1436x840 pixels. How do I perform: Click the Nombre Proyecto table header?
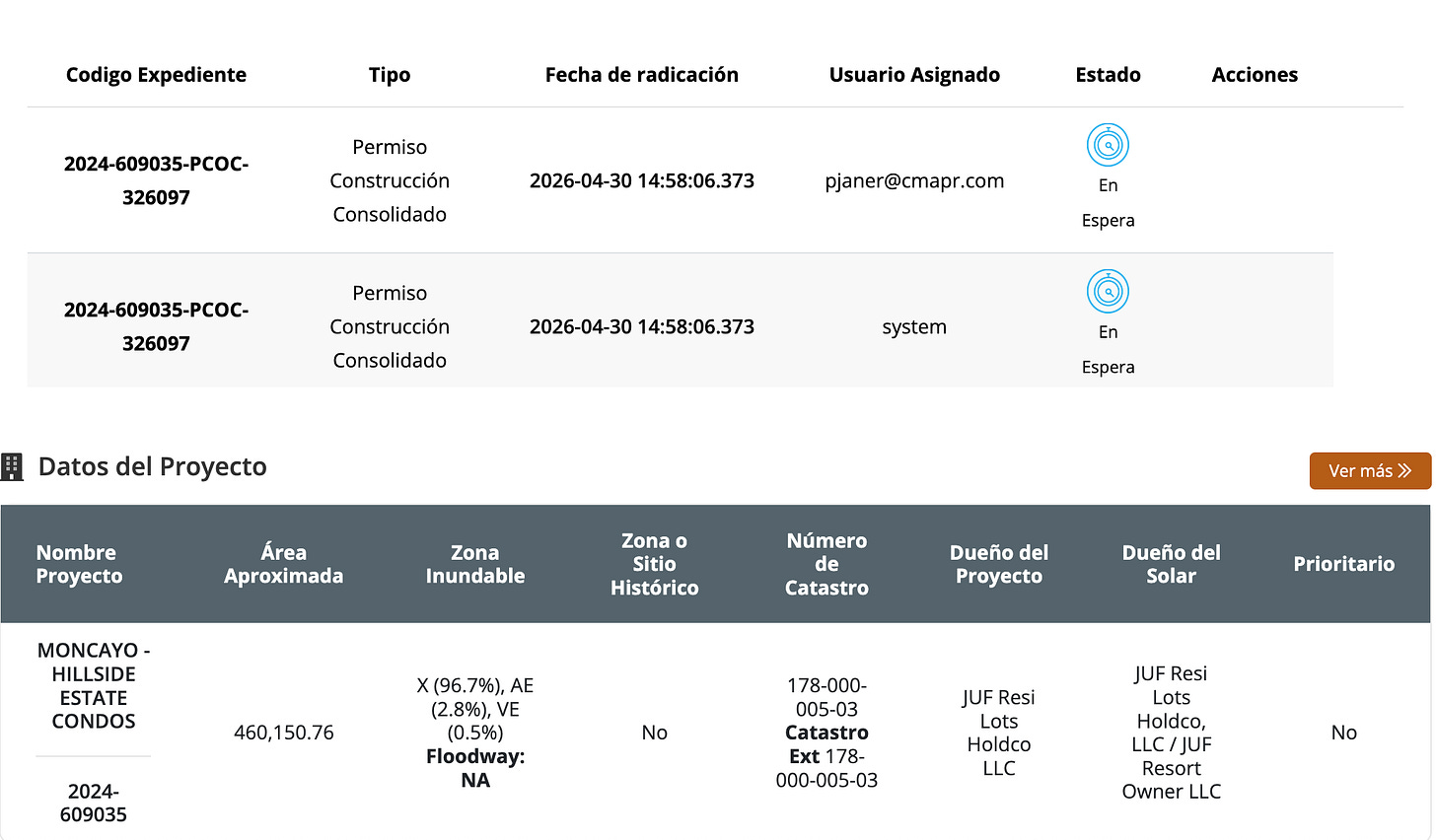(x=79, y=564)
